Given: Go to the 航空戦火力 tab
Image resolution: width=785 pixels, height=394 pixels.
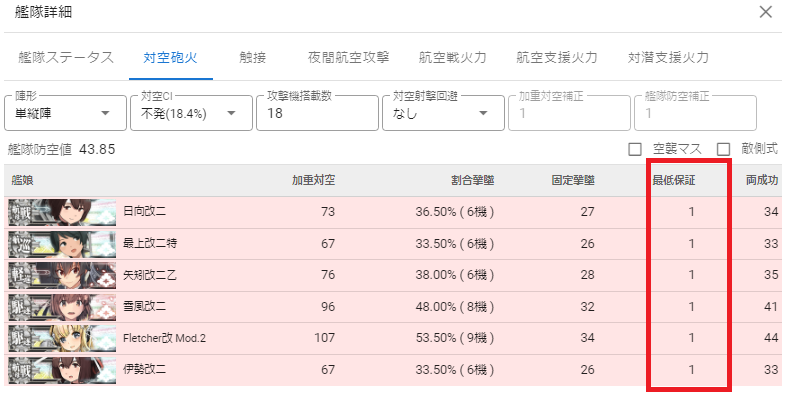Looking at the screenshot, I should tap(453, 58).
